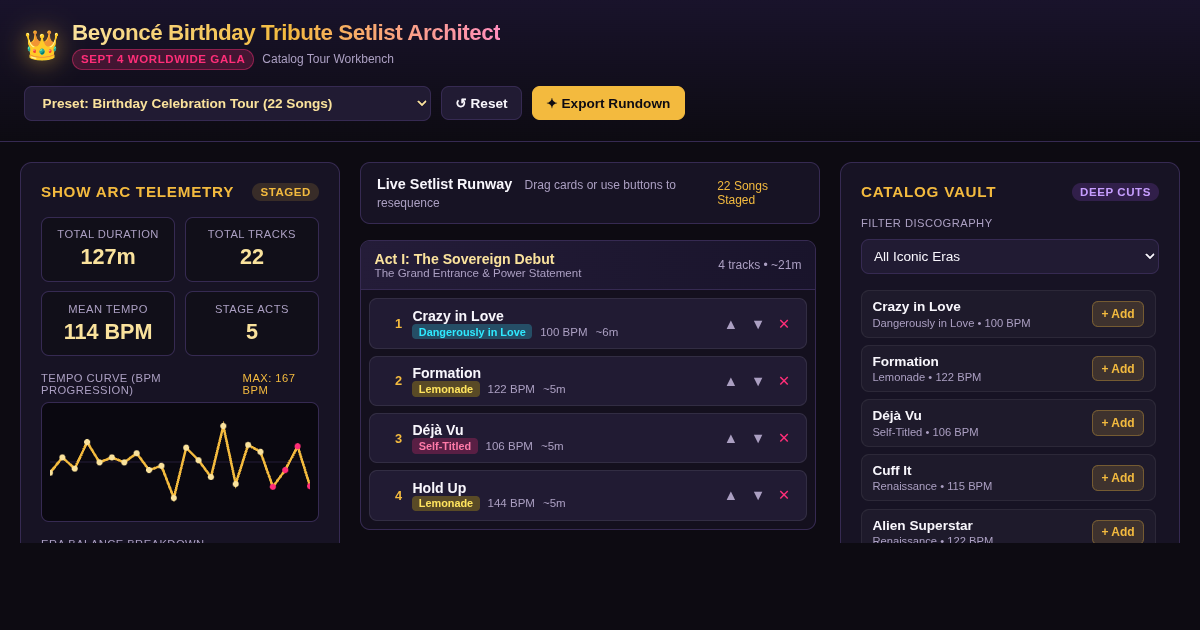Add Formation from the catalog vault

coord(1118,369)
